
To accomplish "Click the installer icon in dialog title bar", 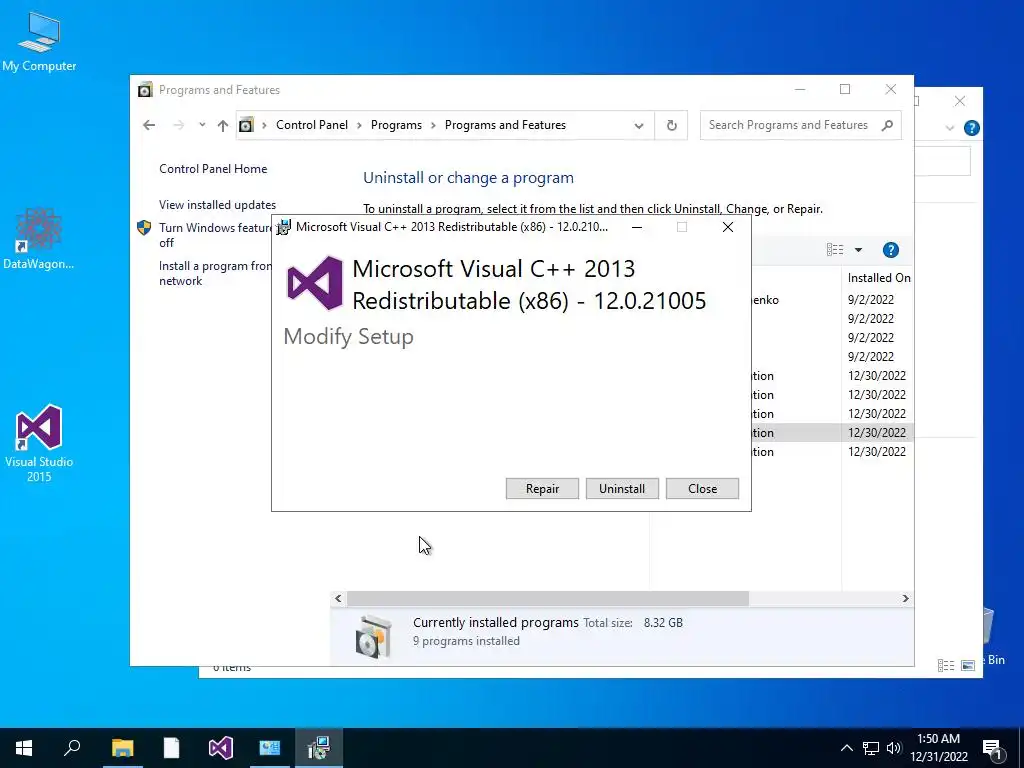I will pyautogui.click(x=283, y=227).
